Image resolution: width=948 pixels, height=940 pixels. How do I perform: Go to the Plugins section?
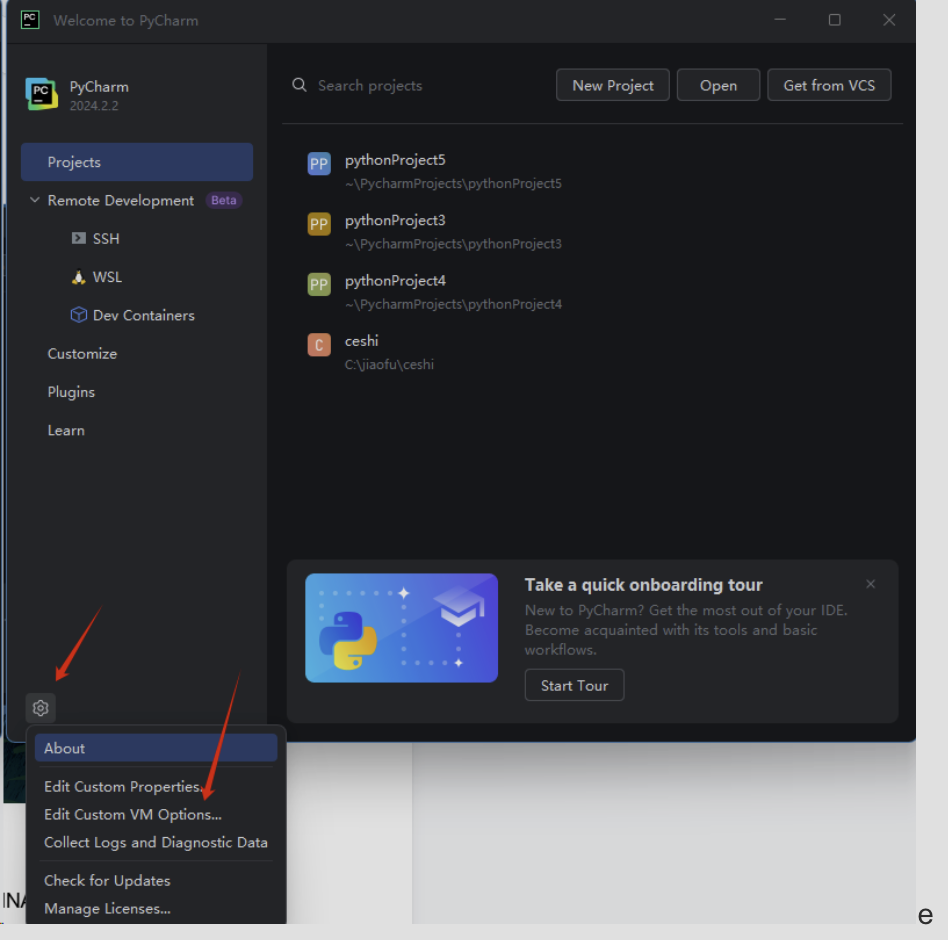71,392
